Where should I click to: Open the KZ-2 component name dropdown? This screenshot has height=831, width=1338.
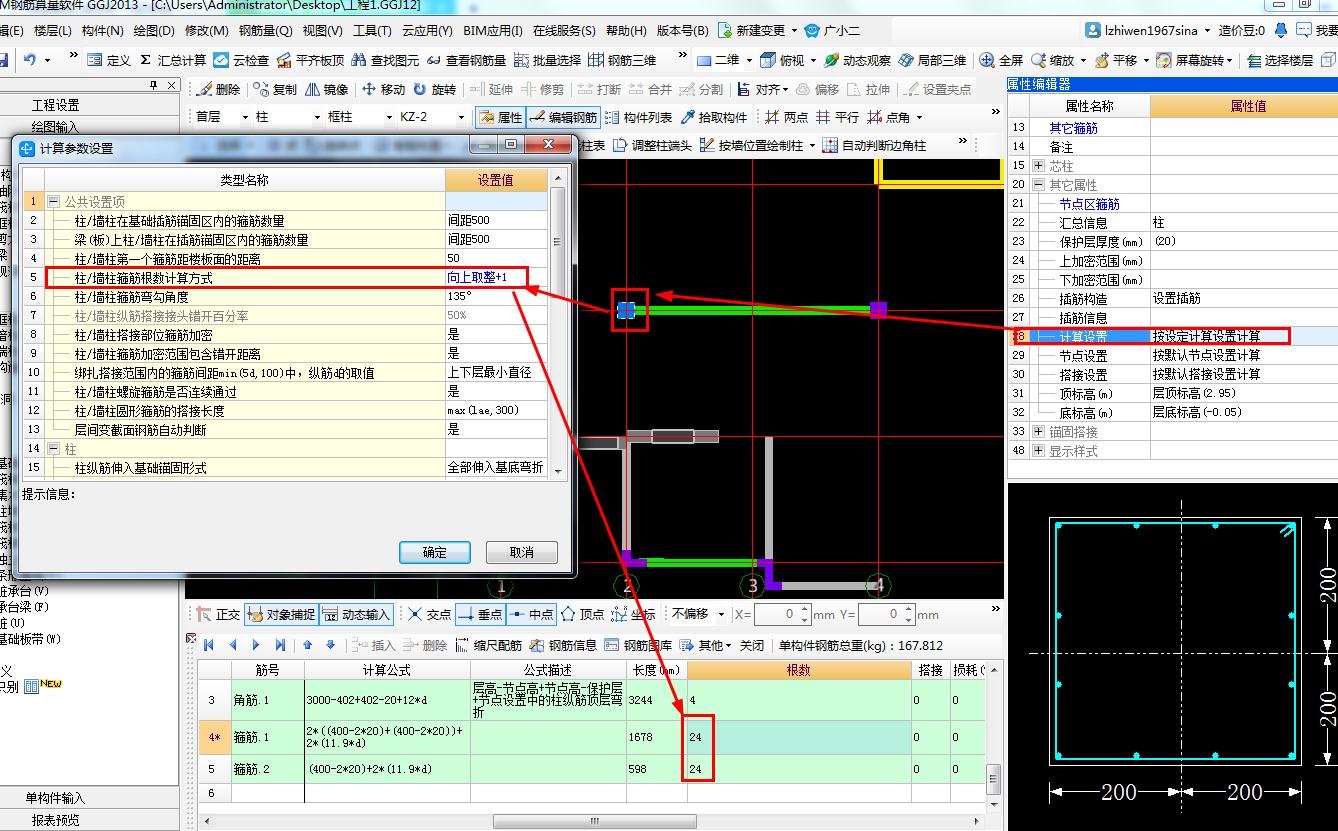tap(463, 117)
